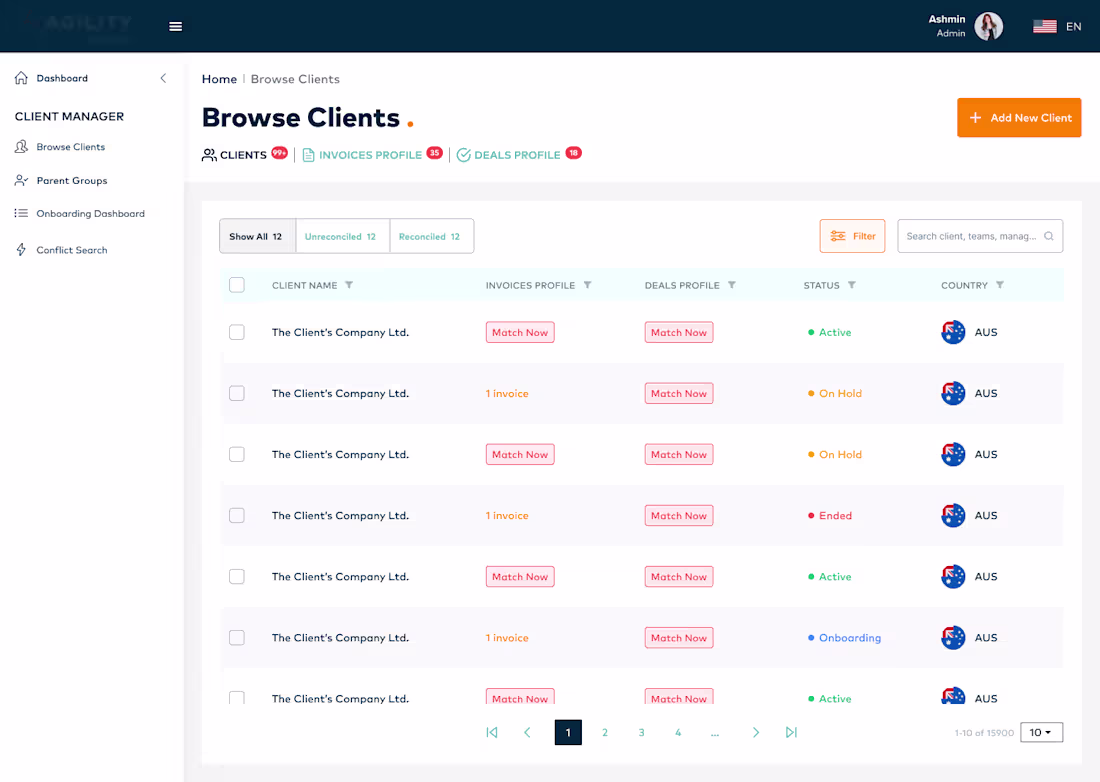Image resolution: width=1100 pixels, height=782 pixels.
Task: Click the US flag language selector
Action: (1045, 26)
